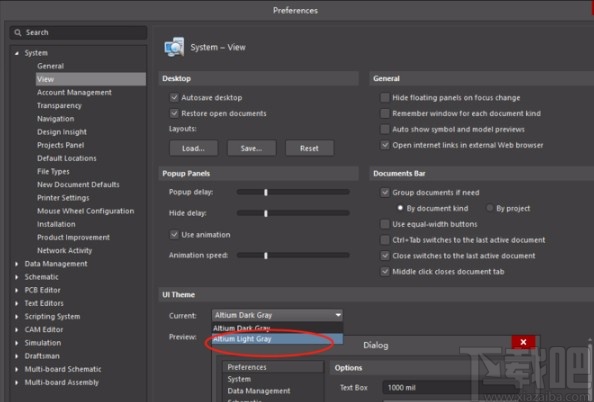This screenshot has width=594, height=402.
Task: Open the Printer Settings page
Action: point(63,198)
